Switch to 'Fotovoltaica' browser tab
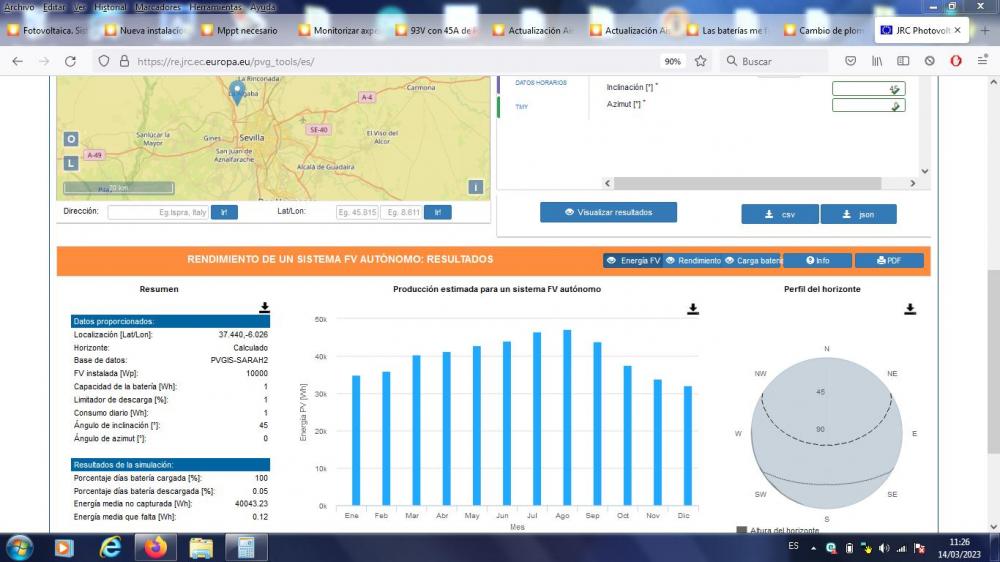This screenshot has height=562, width=1000. [48, 30]
